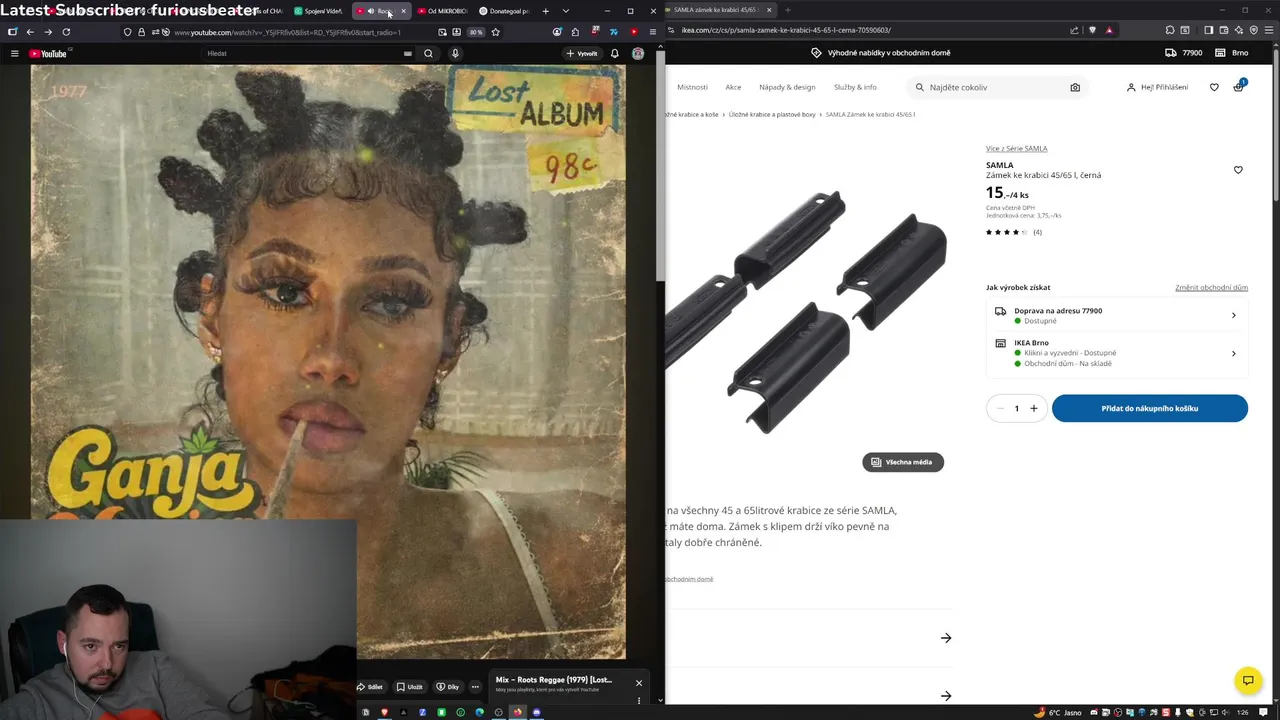Screen dimensions: 1280x720
Task: Open the YouTube guide hamburger menu
Action: pyautogui.click(x=14, y=53)
